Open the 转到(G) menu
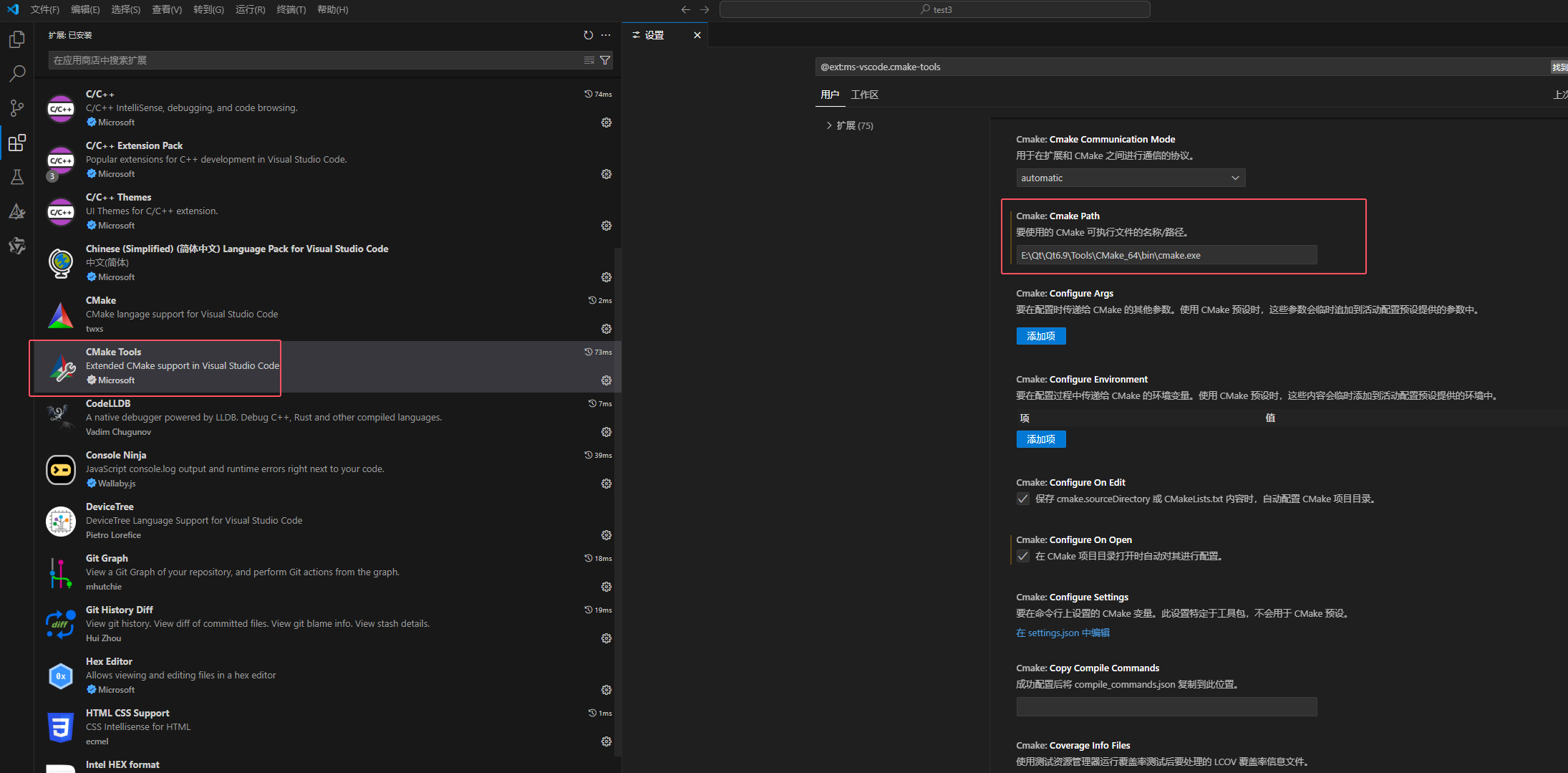 click(x=208, y=9)
